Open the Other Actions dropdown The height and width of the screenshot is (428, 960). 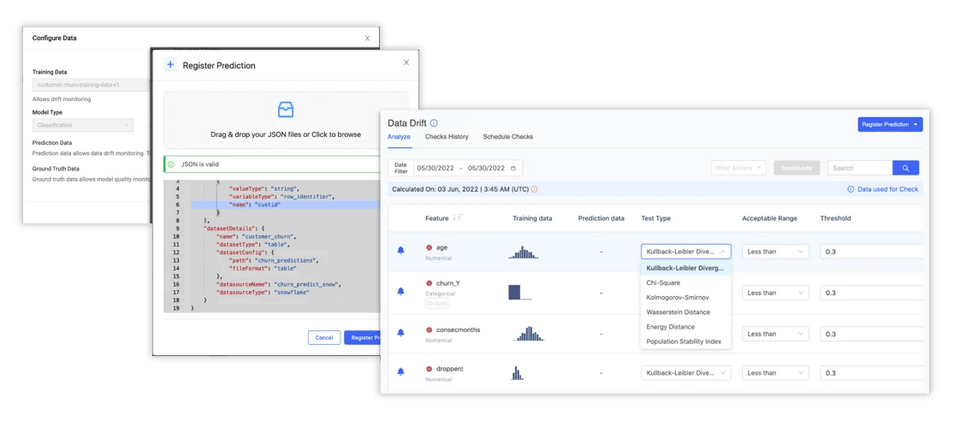(738, 168)
